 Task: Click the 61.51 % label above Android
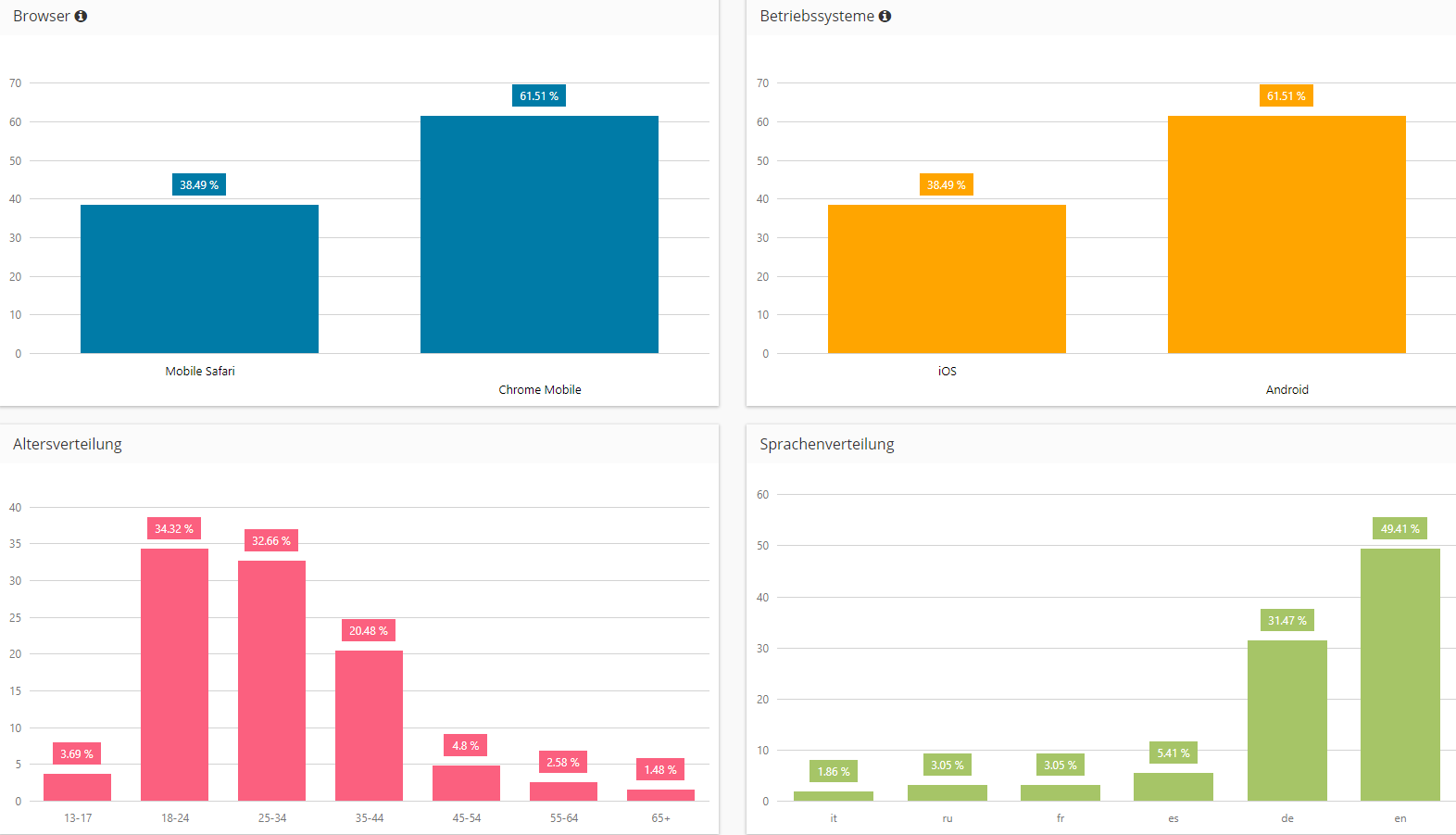click(x=1287, y=95)
